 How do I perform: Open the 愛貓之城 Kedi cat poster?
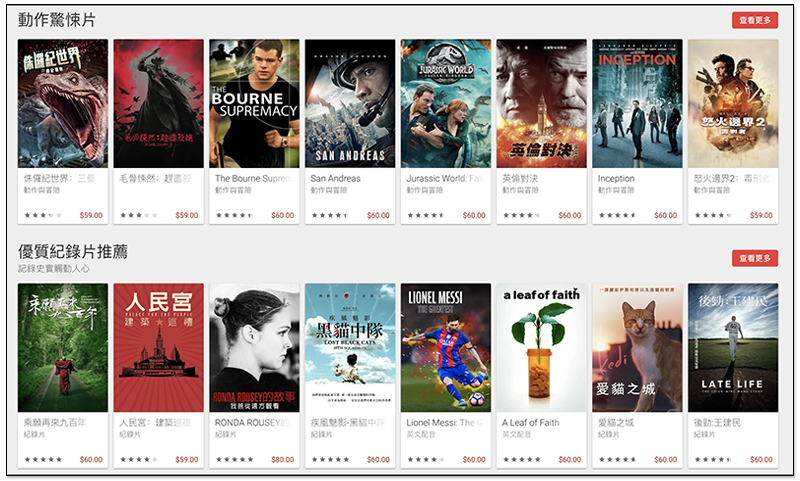[x=637, y=348]
